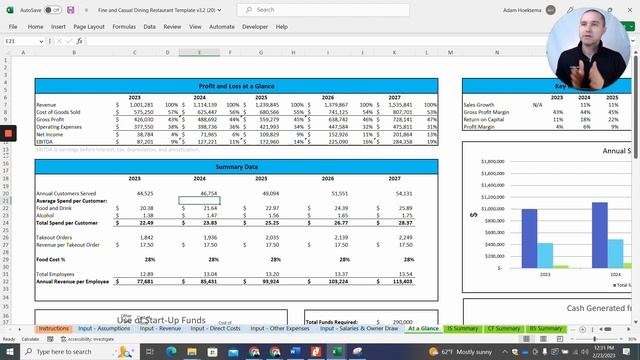640x360 pixels.
Task: Open the Page Layout tab
Action: pos(89,27)
